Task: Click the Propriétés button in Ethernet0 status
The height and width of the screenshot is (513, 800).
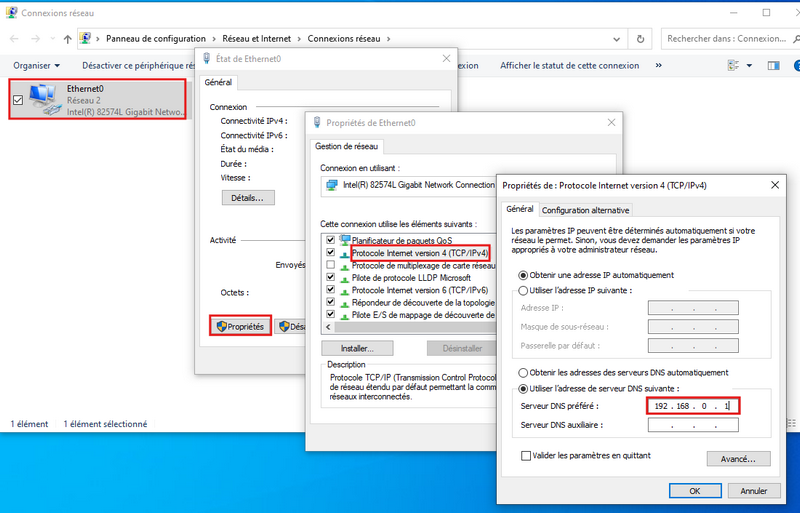Action: pos(240,326)
